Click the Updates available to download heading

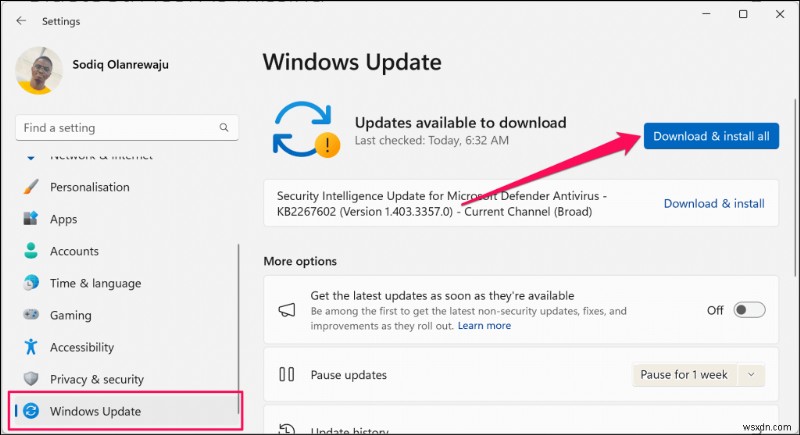(x=461, y=122)
